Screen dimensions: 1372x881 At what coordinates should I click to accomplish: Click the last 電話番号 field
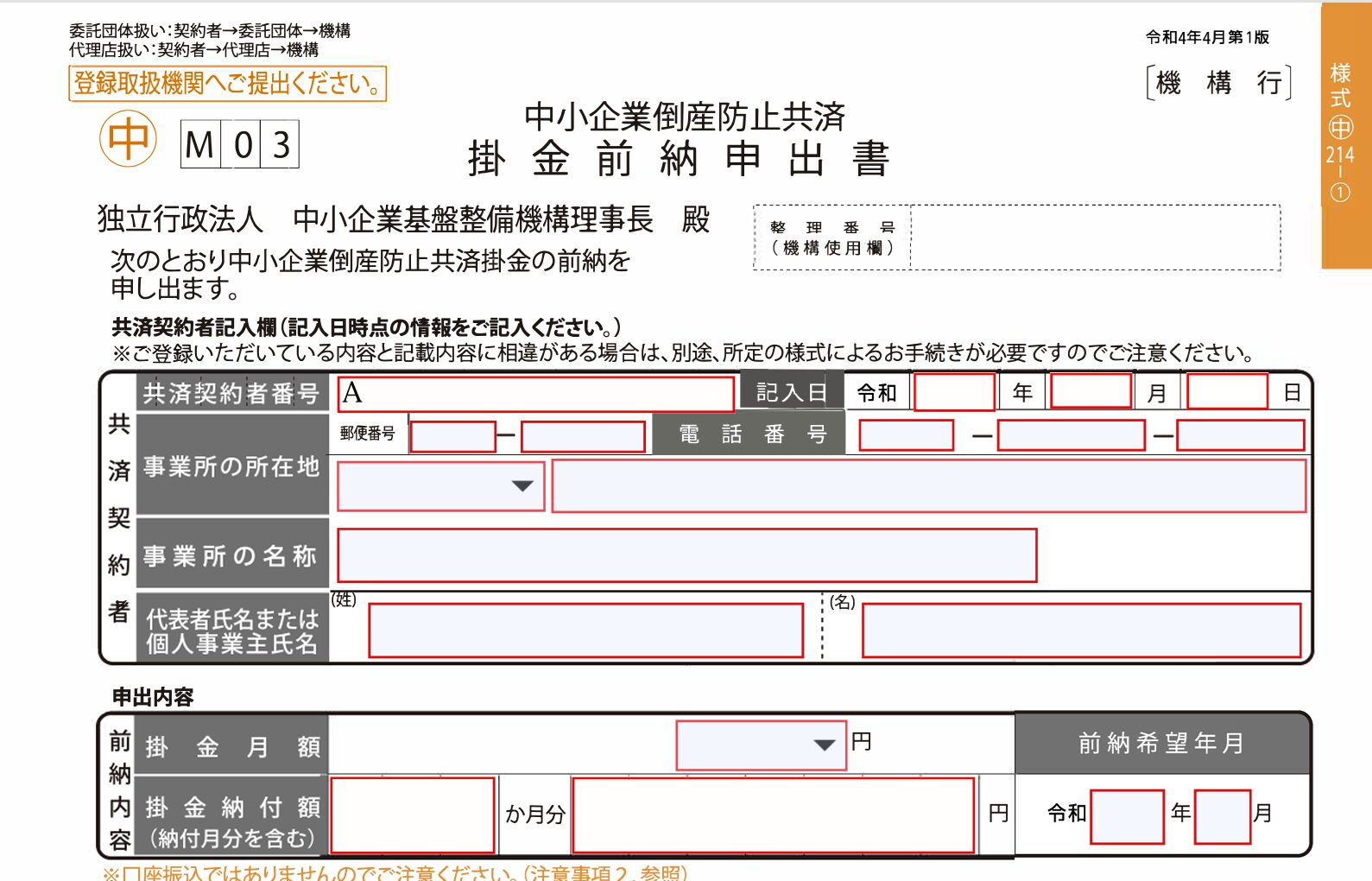point(1240,435)
